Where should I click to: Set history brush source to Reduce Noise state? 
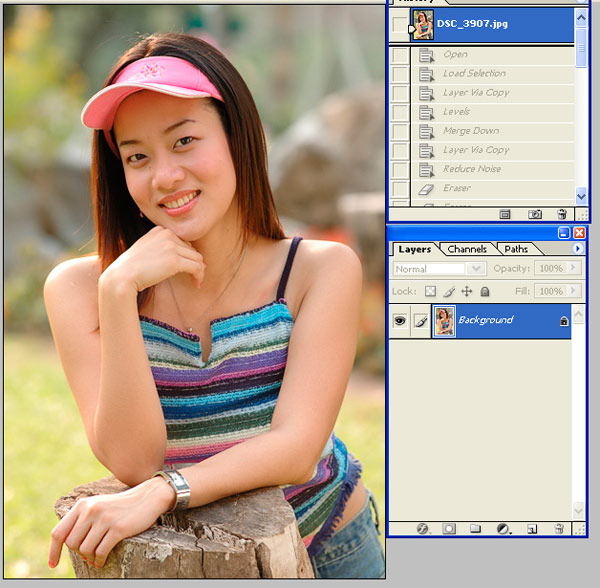[400, 170]
